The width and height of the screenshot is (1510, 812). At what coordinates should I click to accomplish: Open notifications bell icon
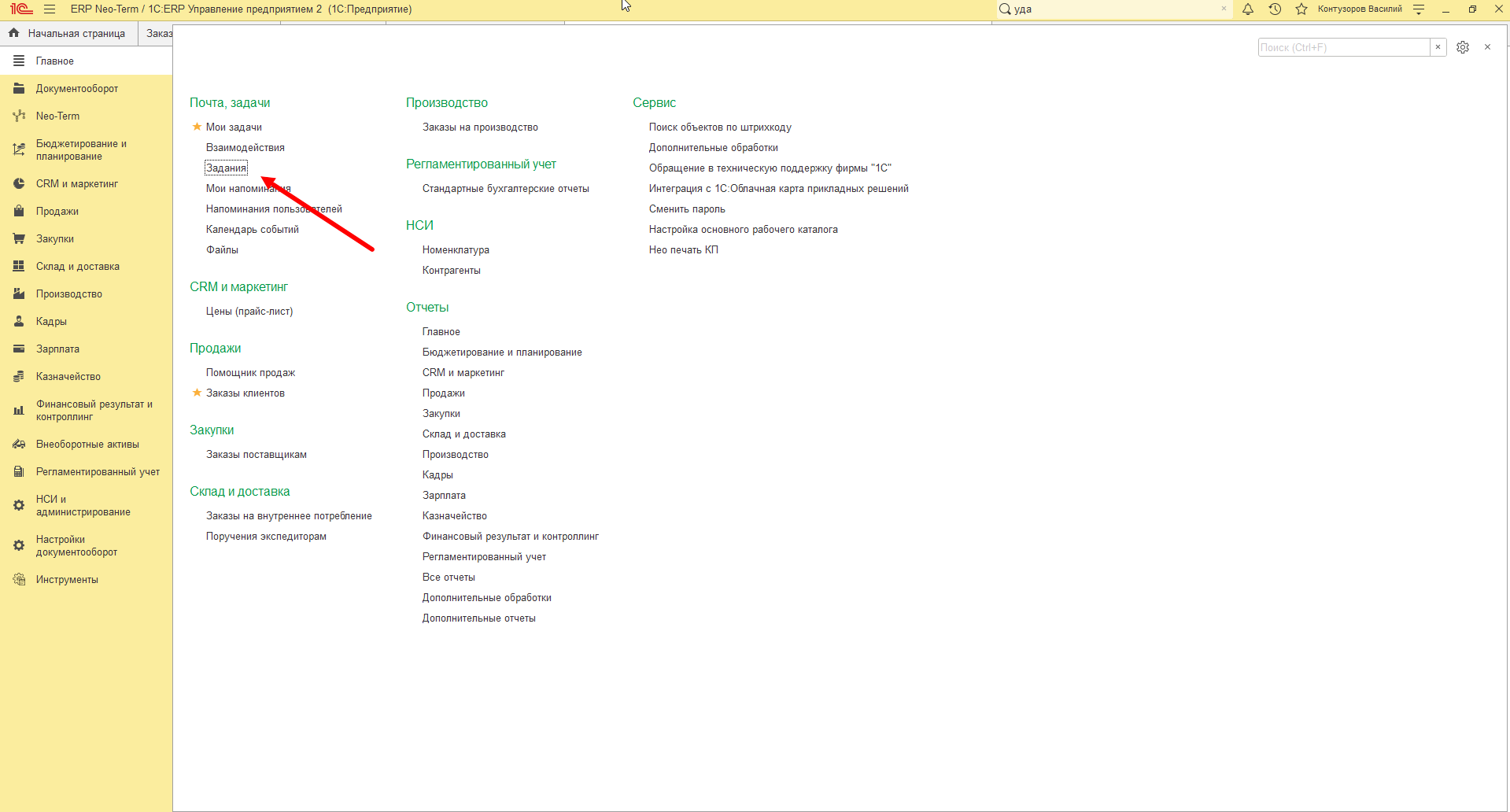pyautogui.click(x=1248, y=9)
